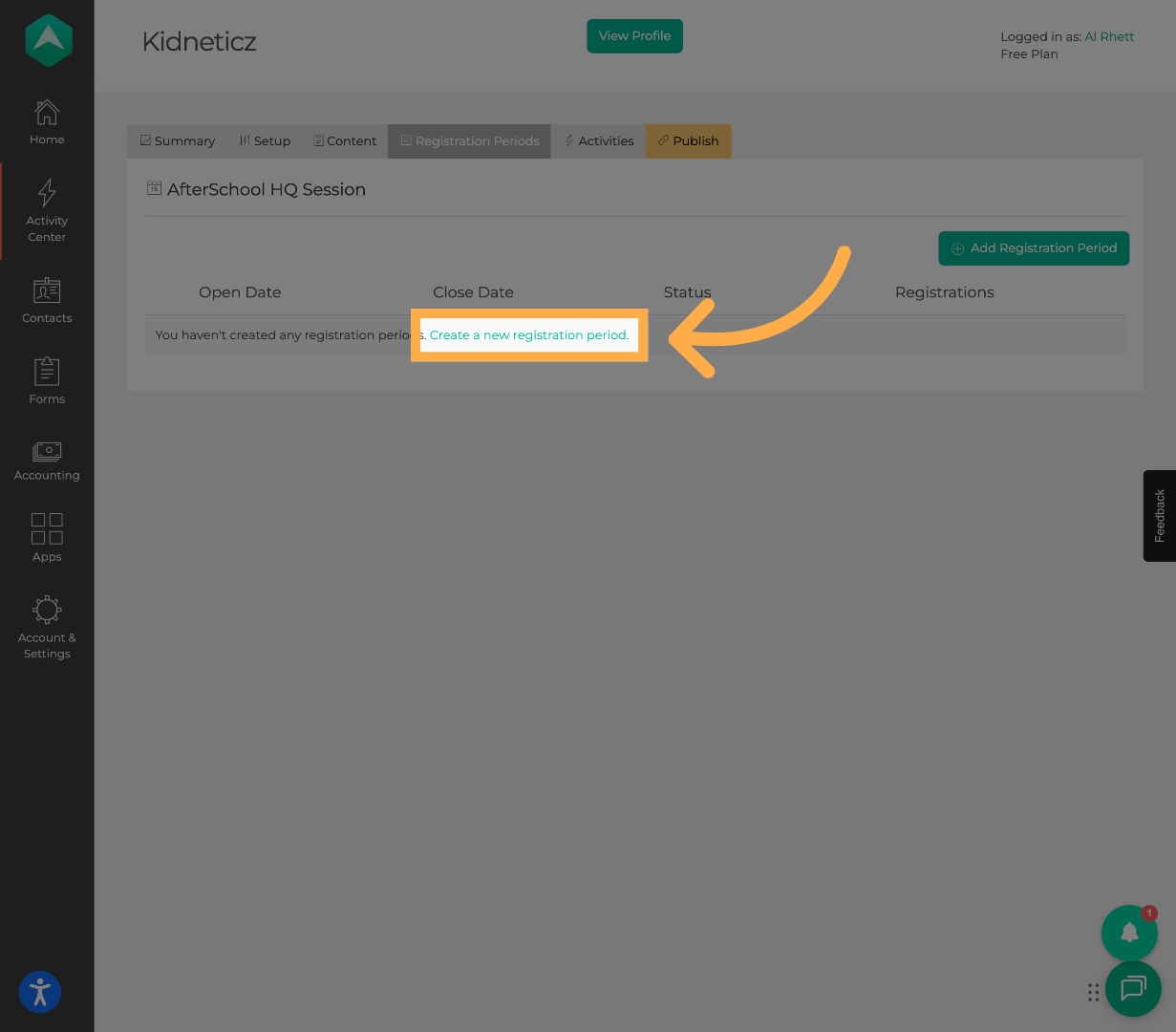Open the Feedback panel on the right edge

click(1159, 516)
